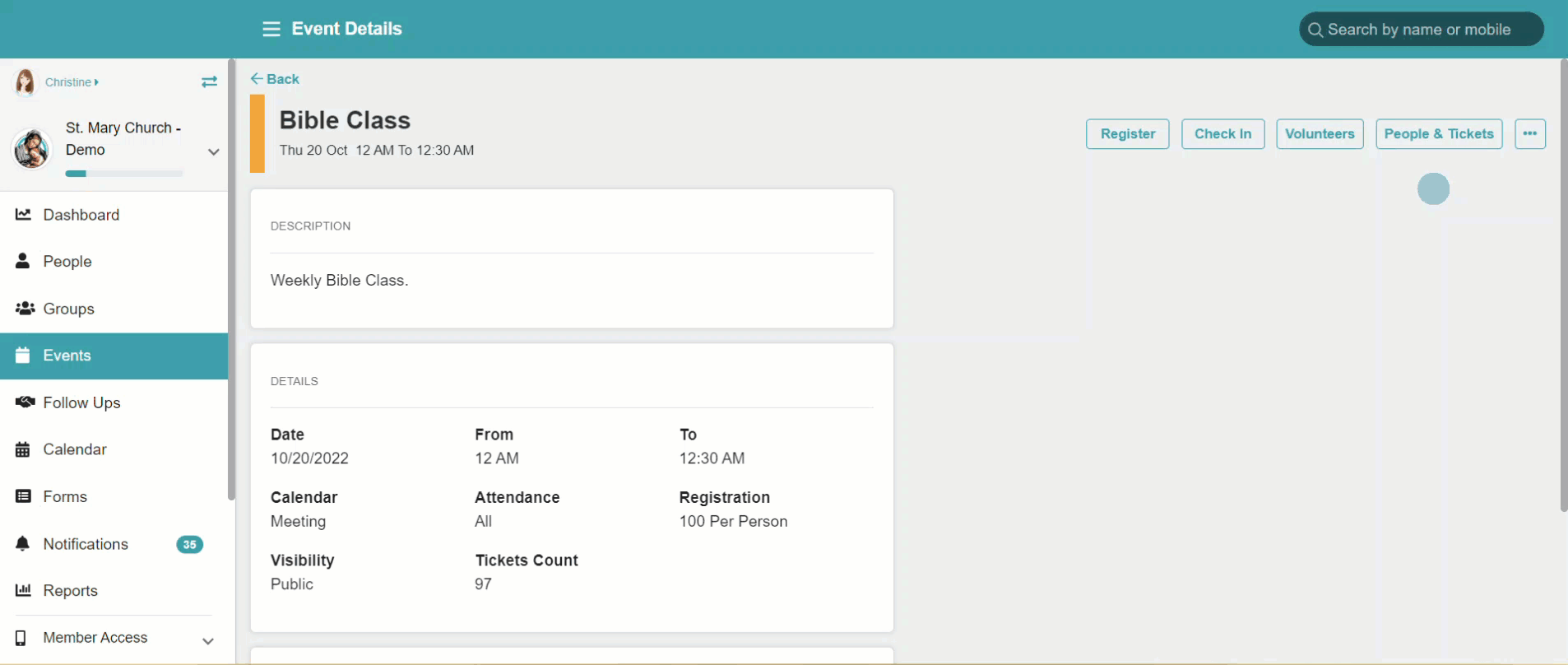Click the orange event color bar
This screenshot has height=665, width=1568.
pyautogui.click(x=257, y=133)
